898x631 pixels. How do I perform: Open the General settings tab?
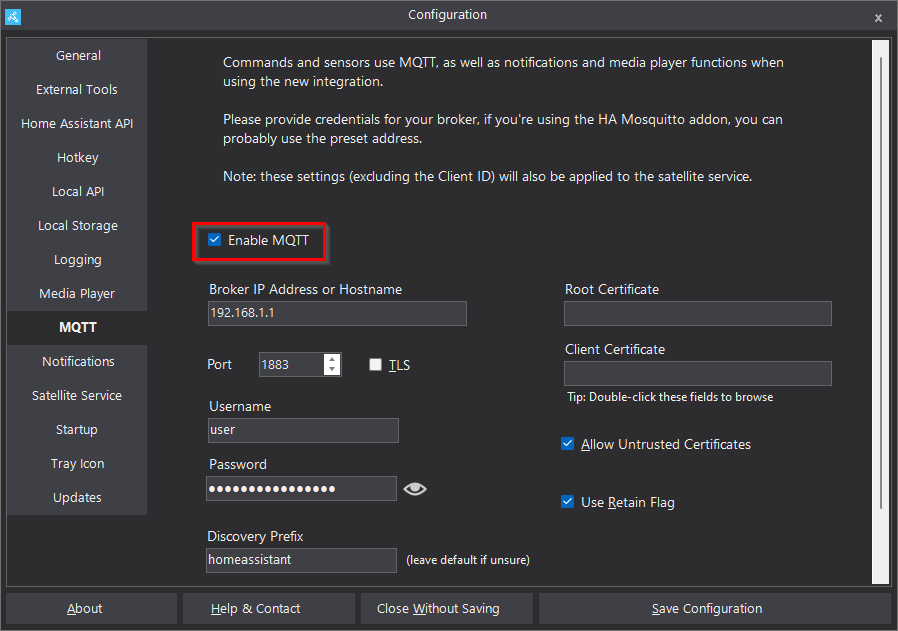[x=77, y=56]
